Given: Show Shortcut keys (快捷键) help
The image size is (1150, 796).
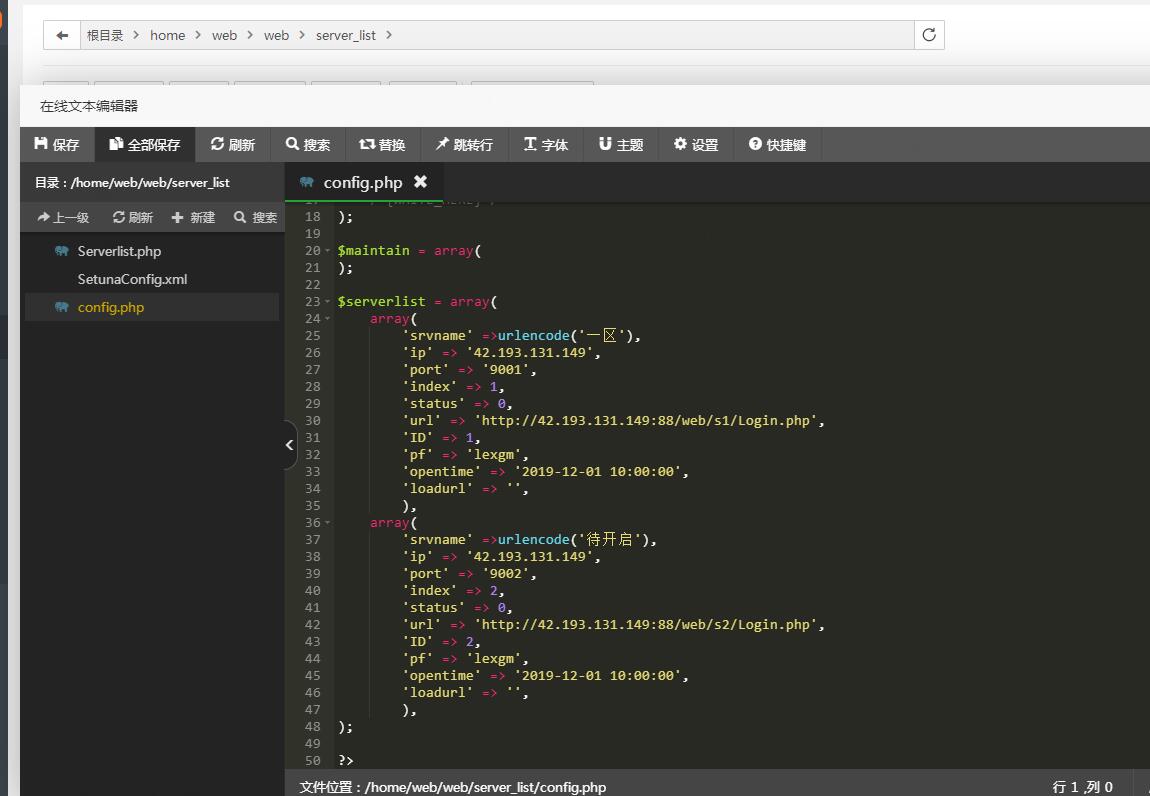Looking at the screenshot, I should click(777, 145).
